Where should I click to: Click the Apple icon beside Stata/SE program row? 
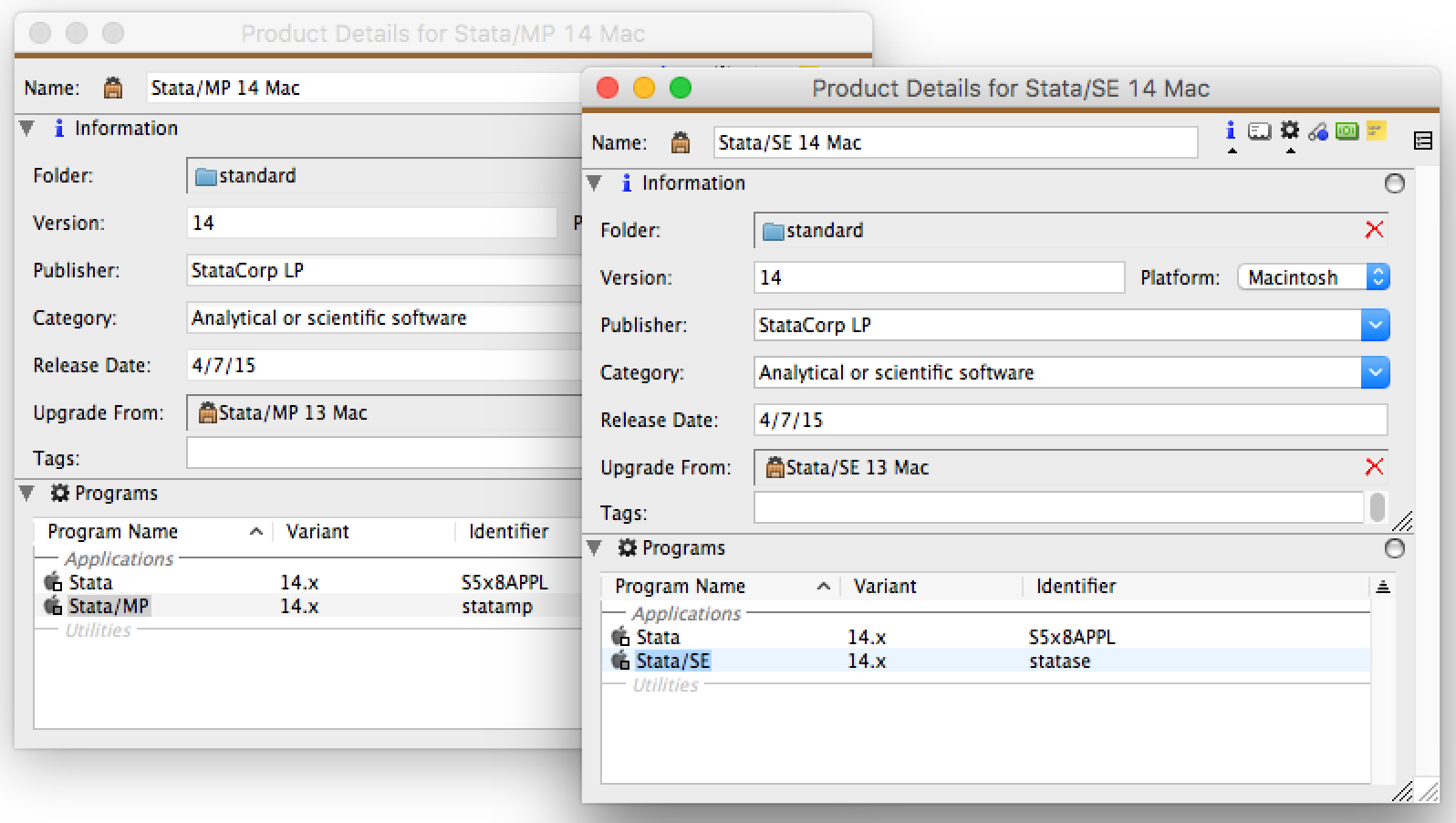pyautogui.click(x=620, y=660)
